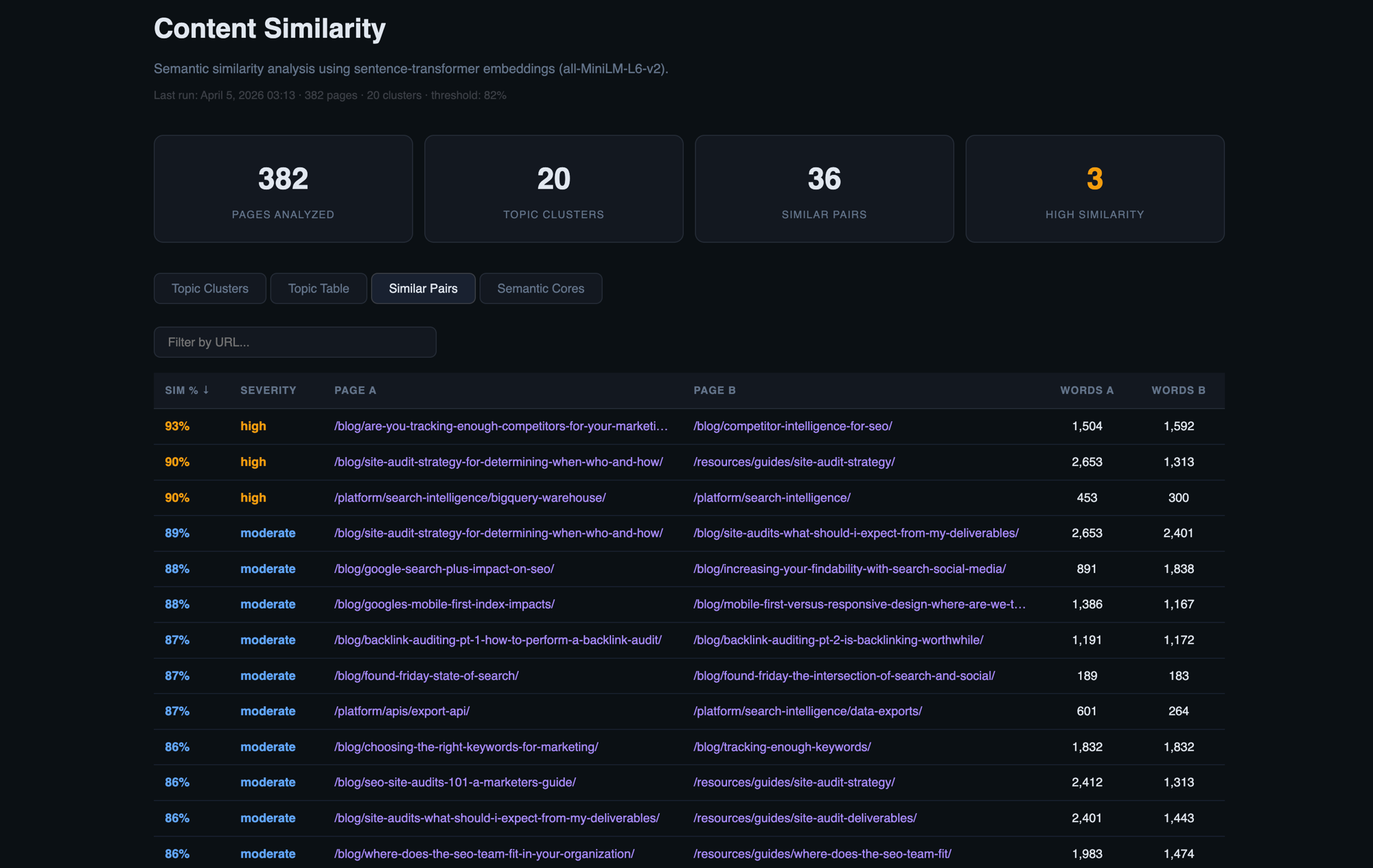This screenshot has height=868, width=1373.
Task: Switch to the Topic Clusters tab
Action: 209,288
